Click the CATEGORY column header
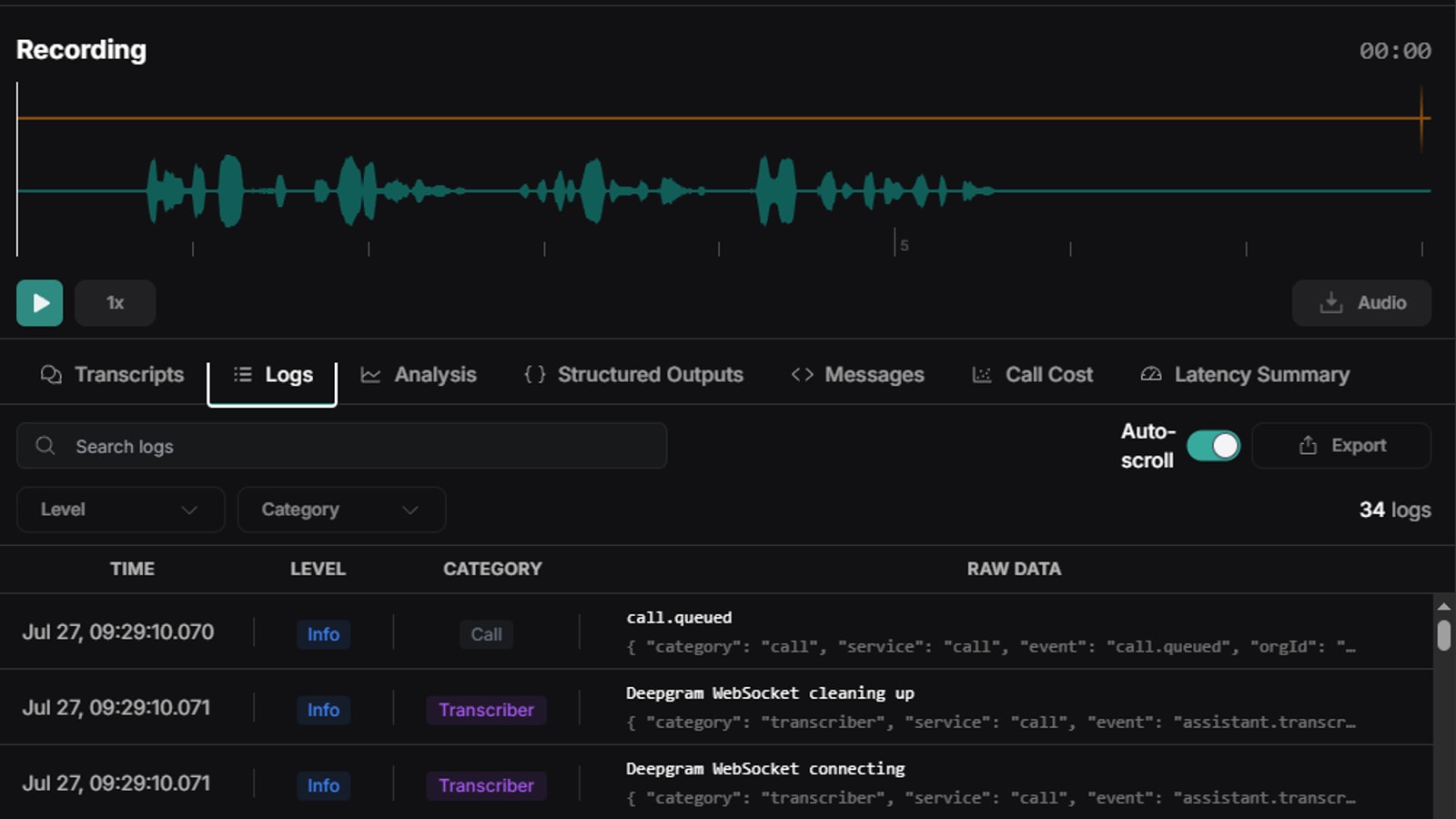 pos(492,569)
